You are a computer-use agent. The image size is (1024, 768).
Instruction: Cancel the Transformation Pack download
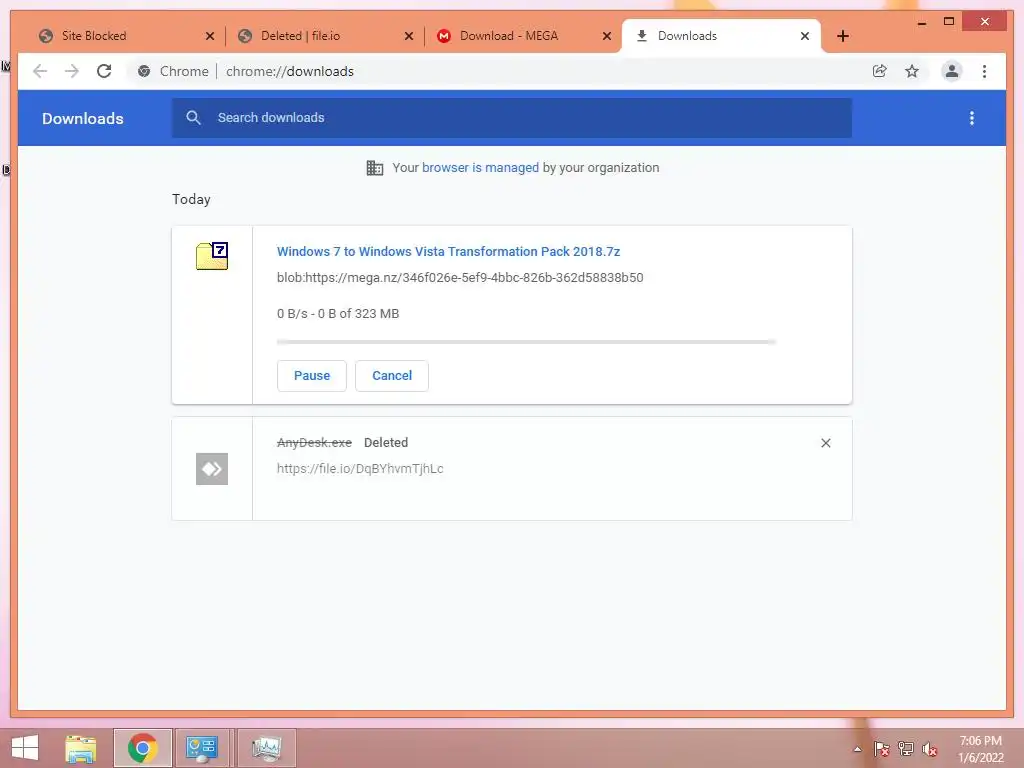click(392, 376)
